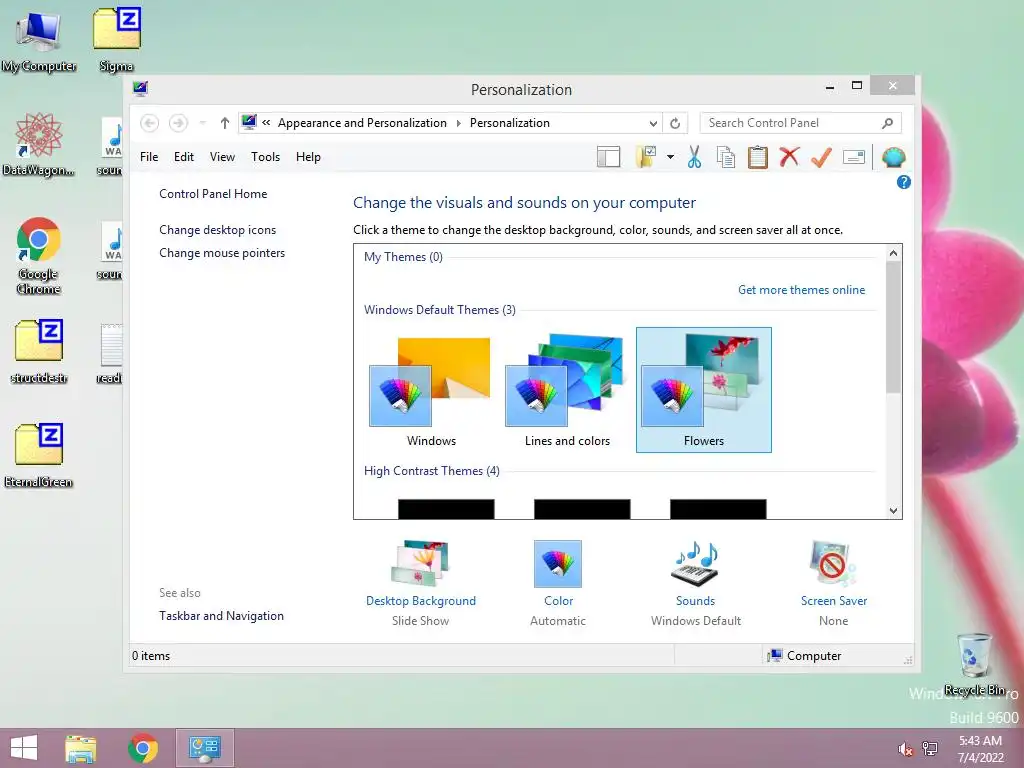Click Computer in the status bar
Viewport: 1024px width, 768px height.
pyautogui.click(x=805, y=656)
